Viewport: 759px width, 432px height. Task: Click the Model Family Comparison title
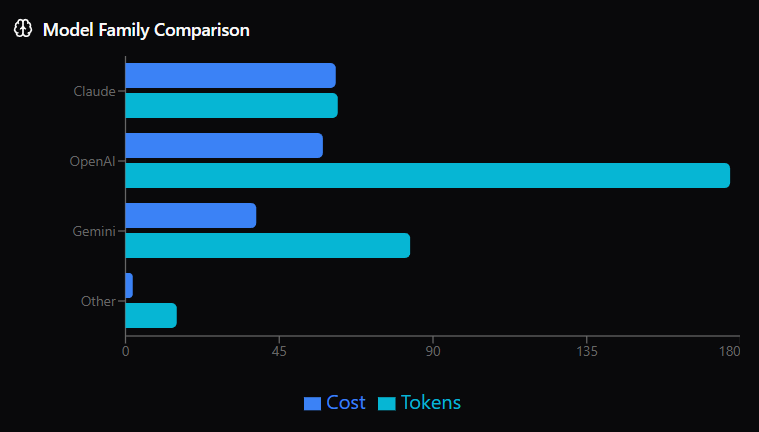tap(146, 30)
